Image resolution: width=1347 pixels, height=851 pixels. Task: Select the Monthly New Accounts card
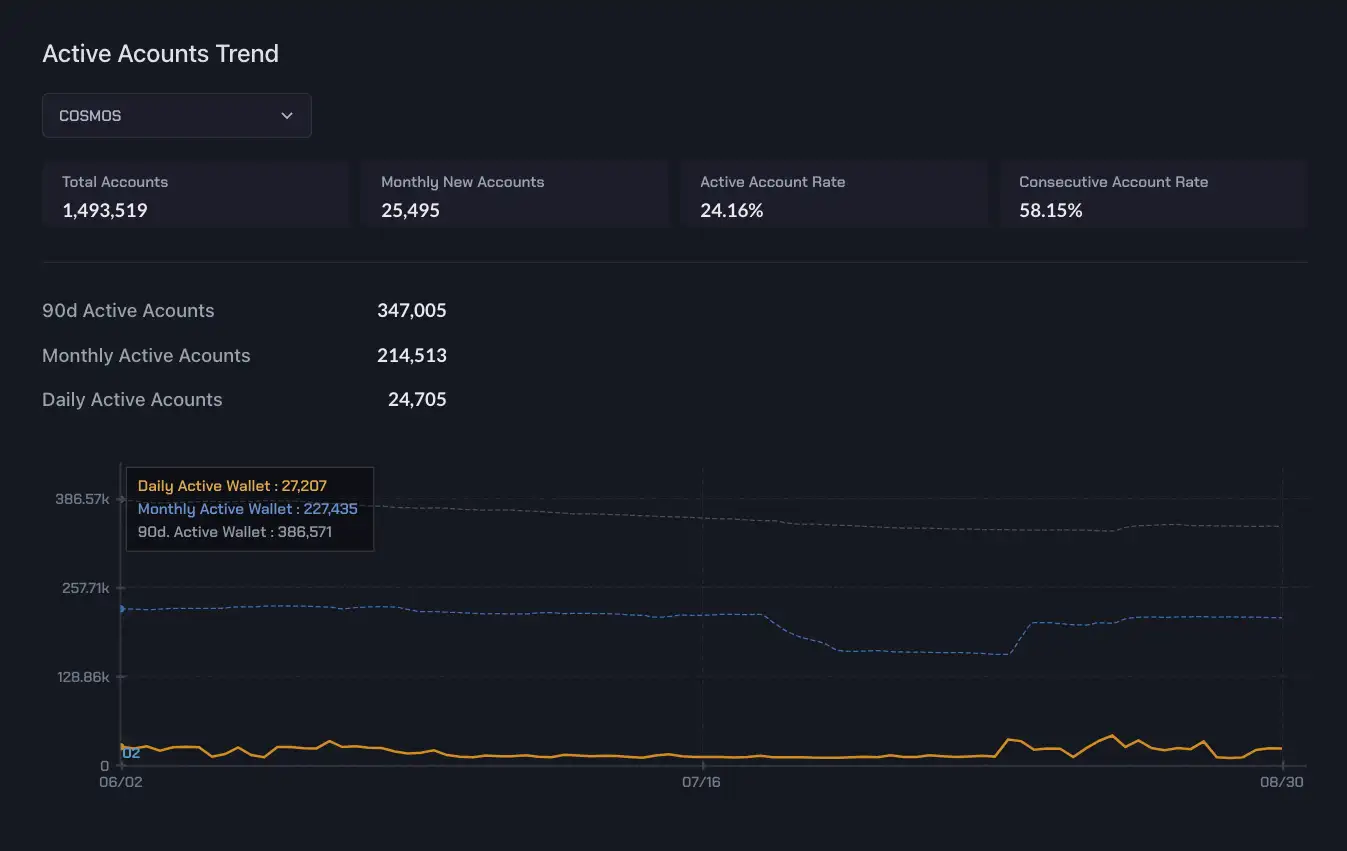(x=514, y=195)
